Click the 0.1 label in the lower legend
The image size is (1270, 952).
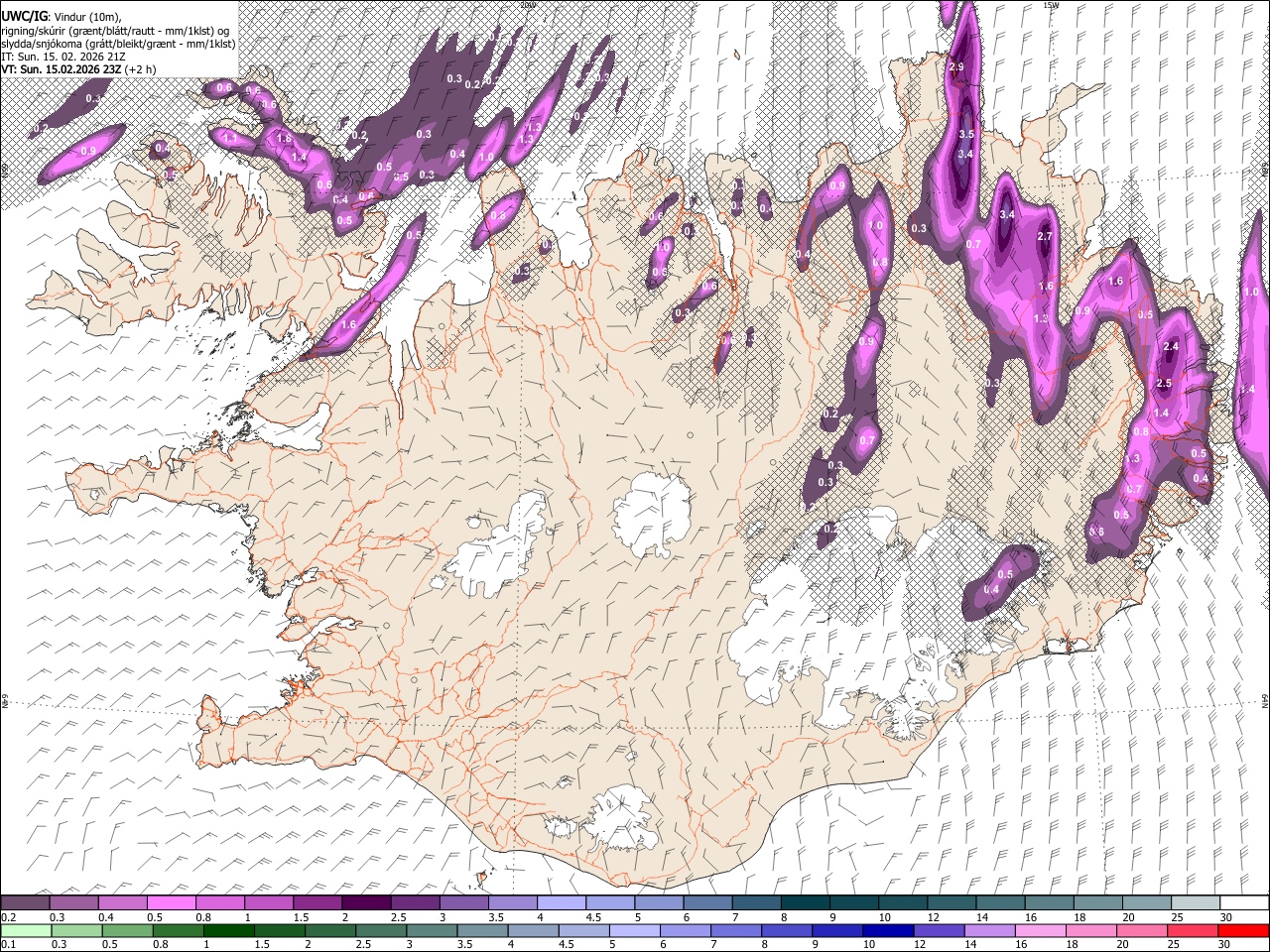[x=8, y=945]
